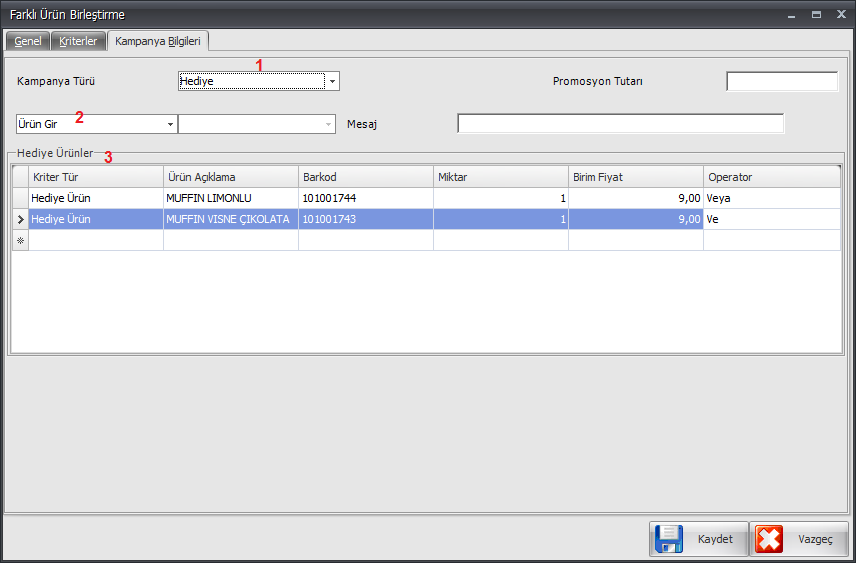Open the Kriterler tab

click(x=78, y=41)
